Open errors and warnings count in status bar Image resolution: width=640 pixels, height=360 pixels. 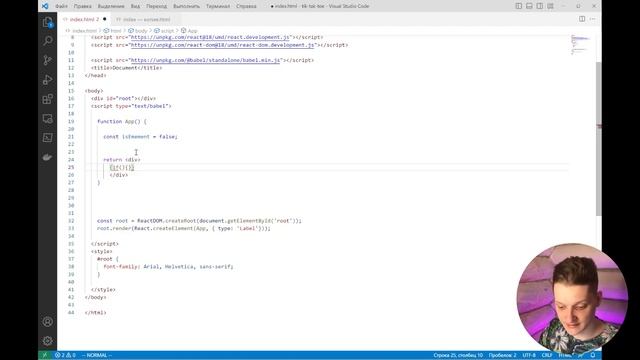(65, 355)
